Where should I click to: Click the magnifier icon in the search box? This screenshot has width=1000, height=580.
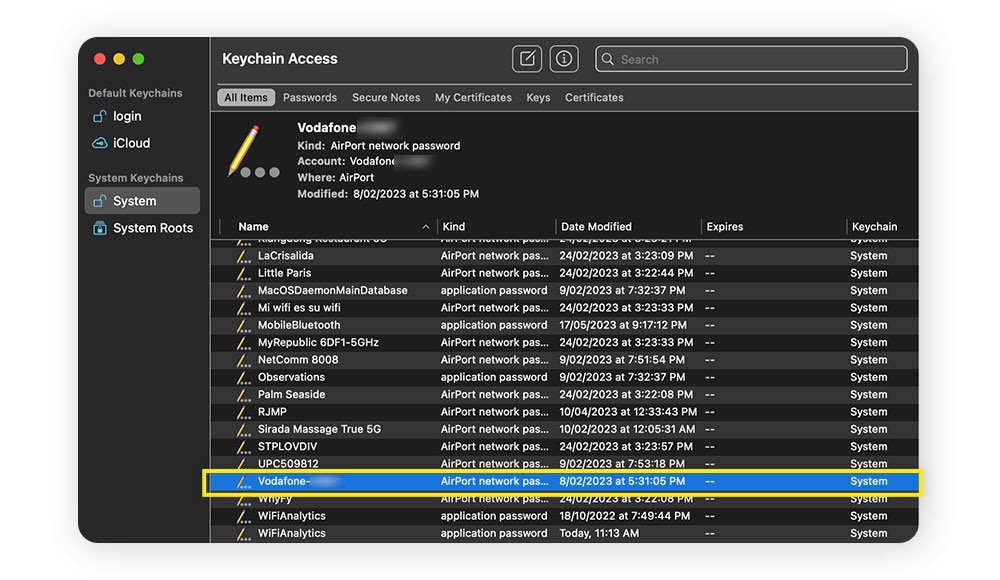click(608, 59)
